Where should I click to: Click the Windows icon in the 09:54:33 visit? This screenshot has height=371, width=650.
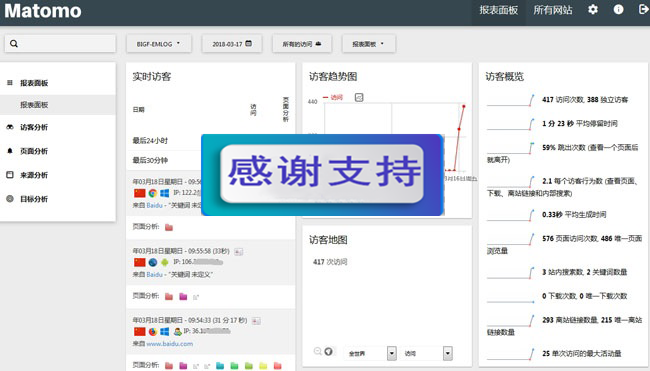[165, 331]
